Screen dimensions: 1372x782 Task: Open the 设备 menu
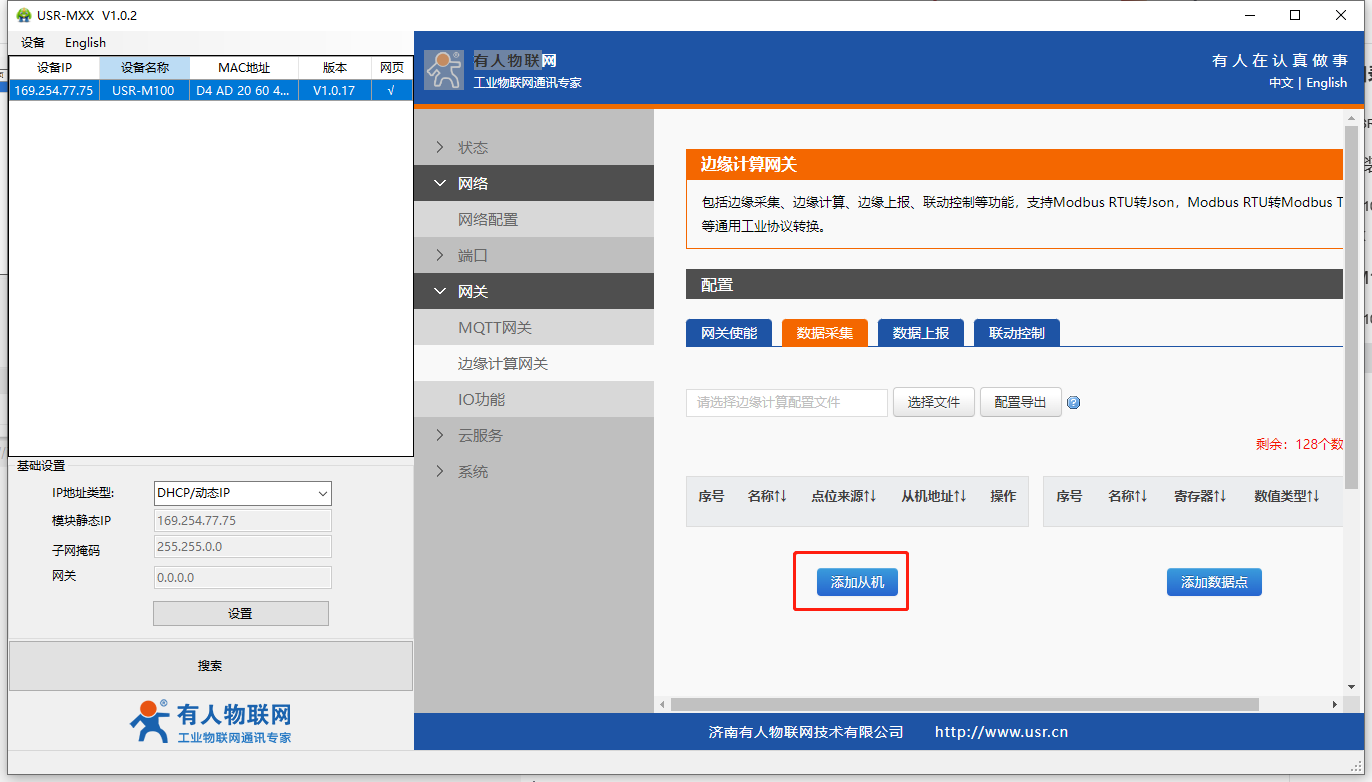tap(33, 43)
